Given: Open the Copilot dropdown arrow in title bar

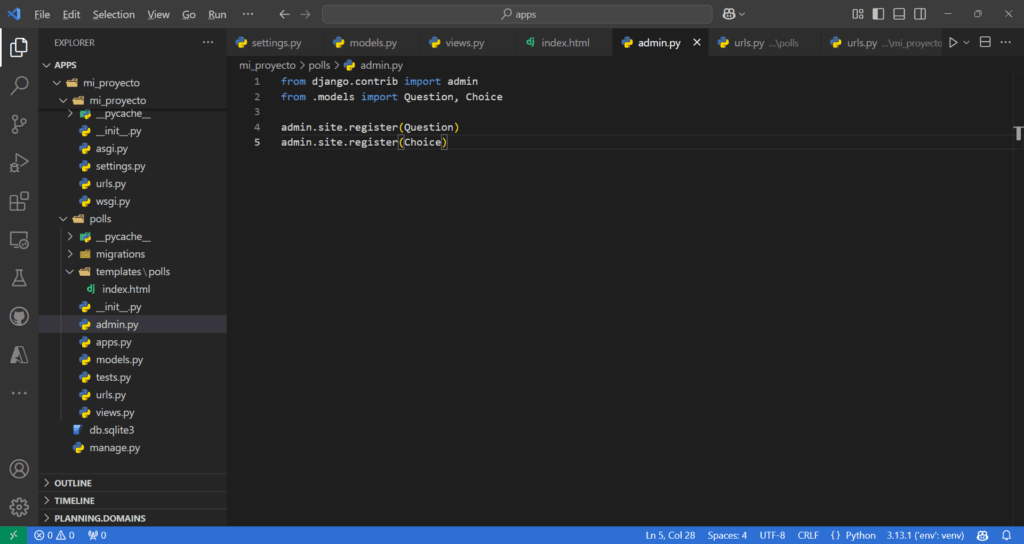Looking at the screenshot, I should click(742, 14).
